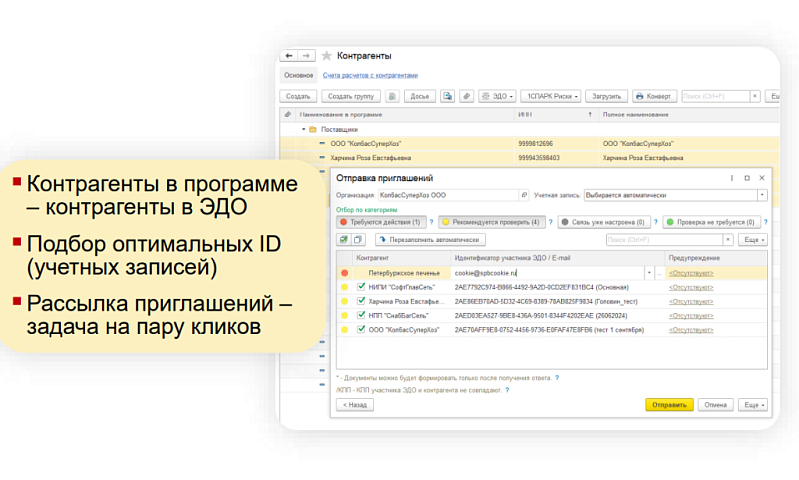Toggle Проверка не требуется (0) filter
Screen dimensions: 799x480
pos(712,222)
